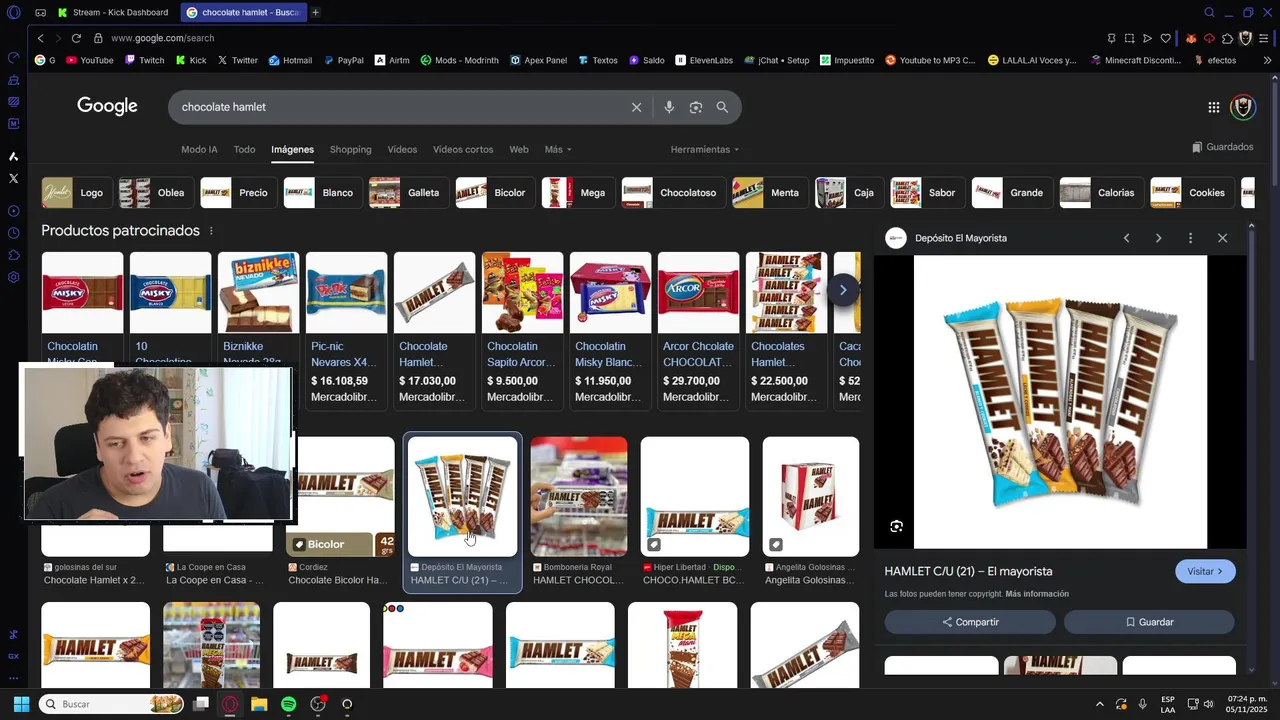Image resolution: width=1280 pixels, height=720 pixels.
Task: Expand the Herramientas dropdown
Action: [705, 149]
